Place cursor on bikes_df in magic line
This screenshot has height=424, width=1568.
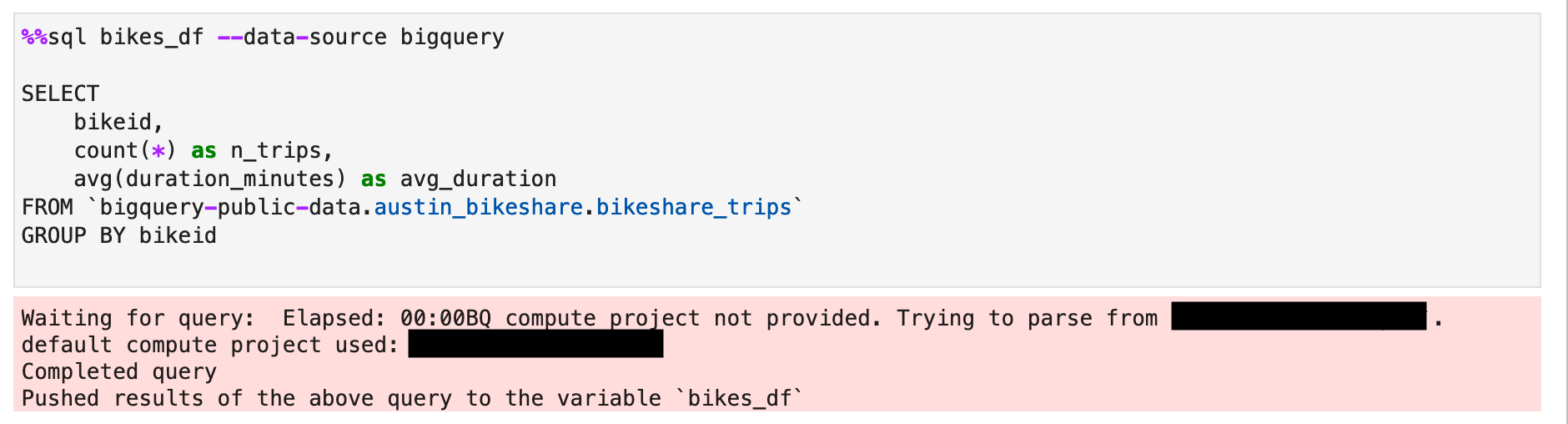point(152,38)
